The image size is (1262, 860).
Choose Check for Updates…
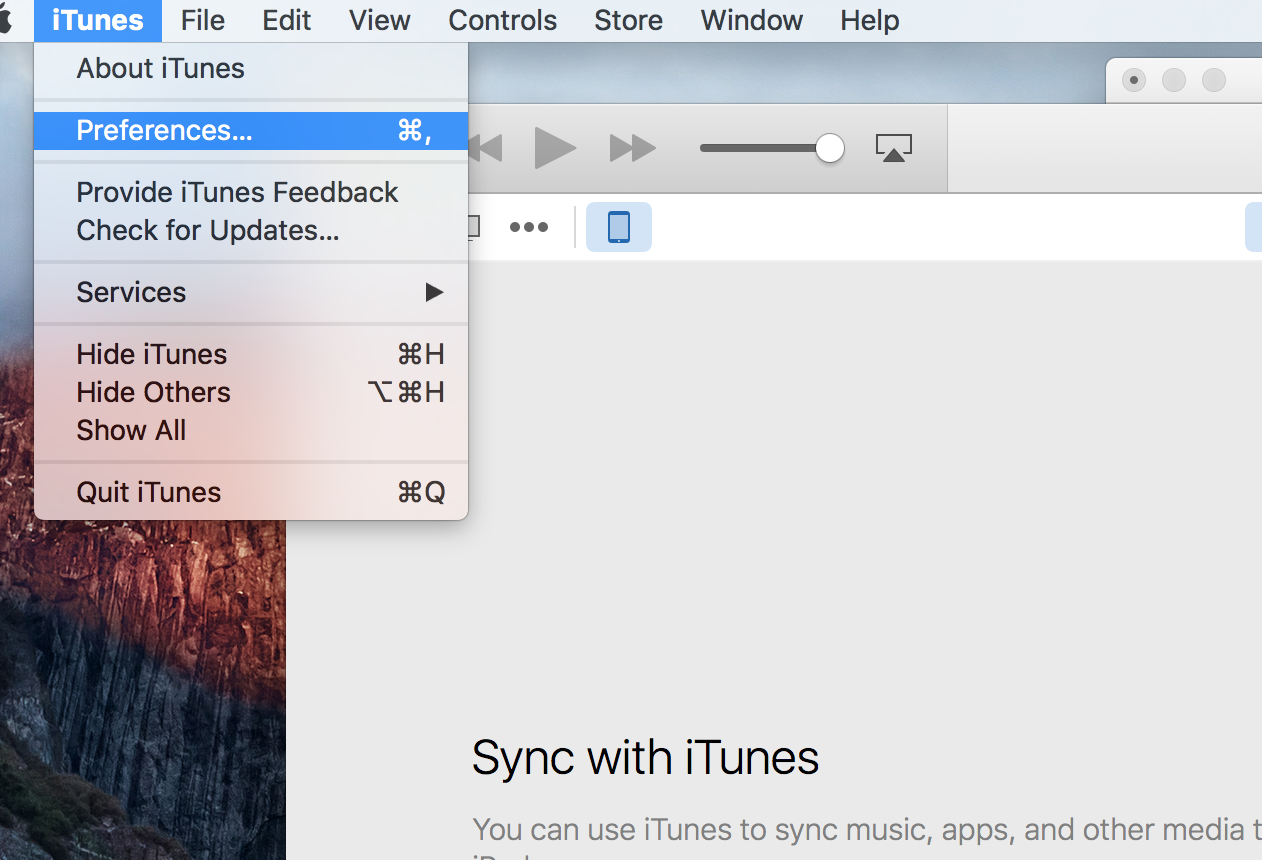coord(251,230)
